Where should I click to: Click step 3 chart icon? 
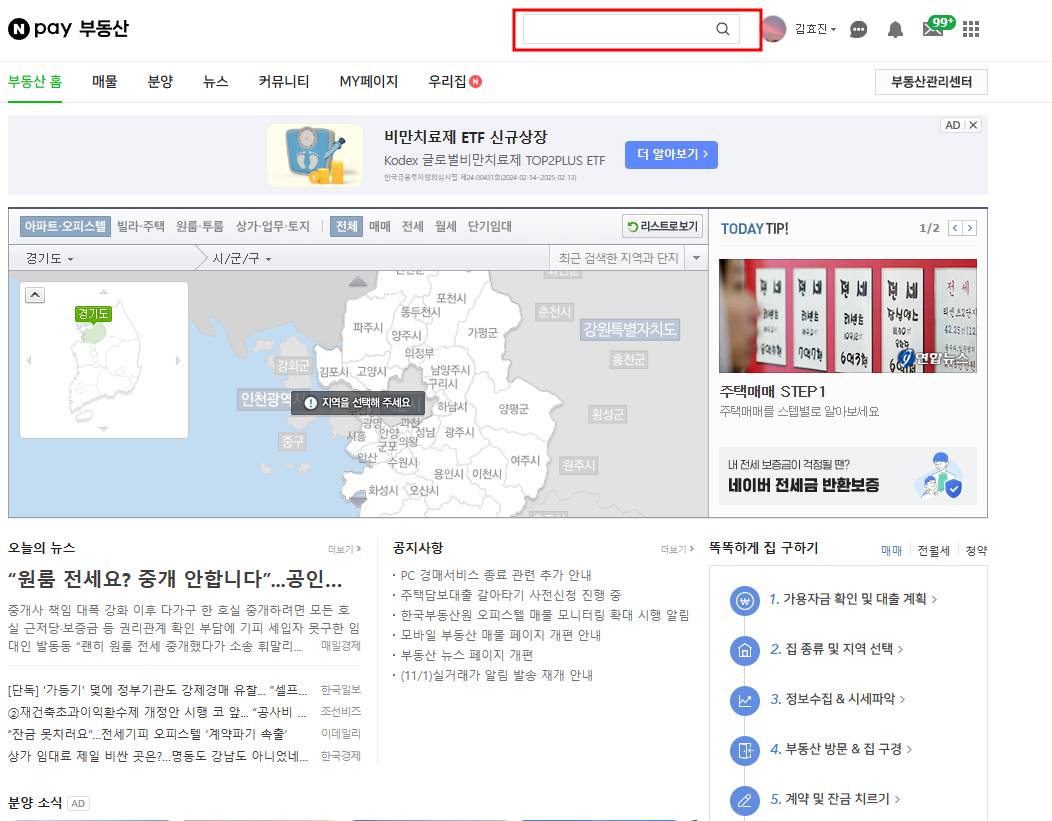(745, 700)
